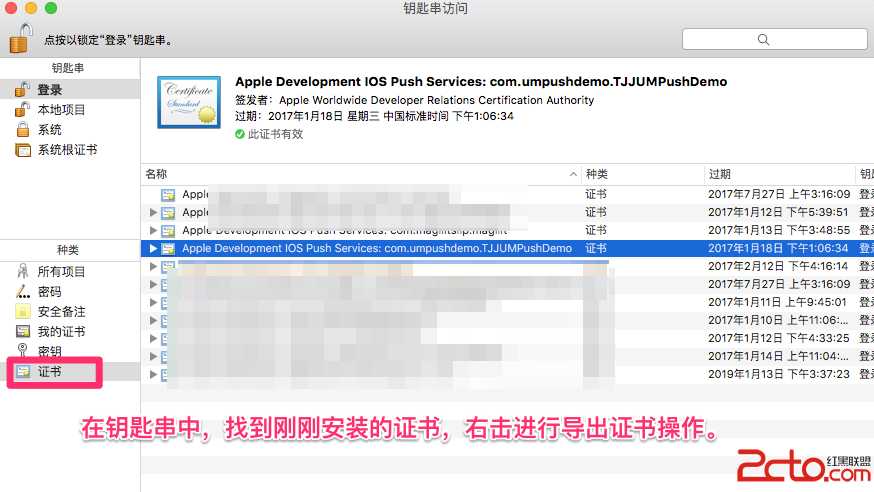Click the issuer Apple Worldwide Developer Relations text

tap(436, 100)
